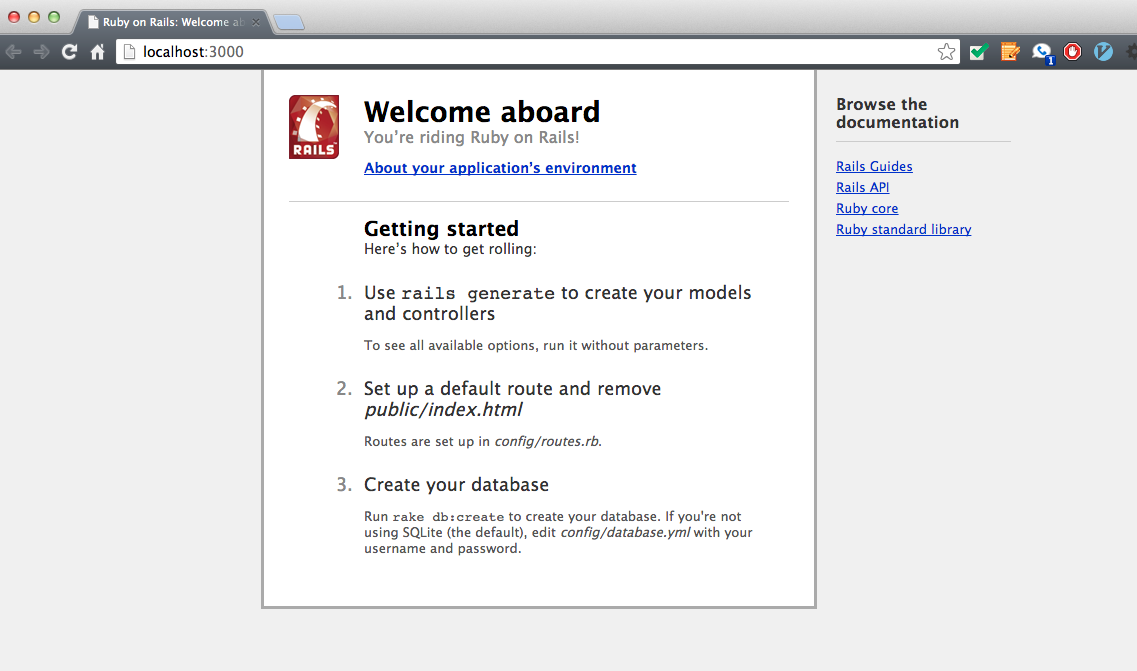Viewport: 1137px width, 671px height.
Task: Open the browser home page icon
Action: click(97, 52)
